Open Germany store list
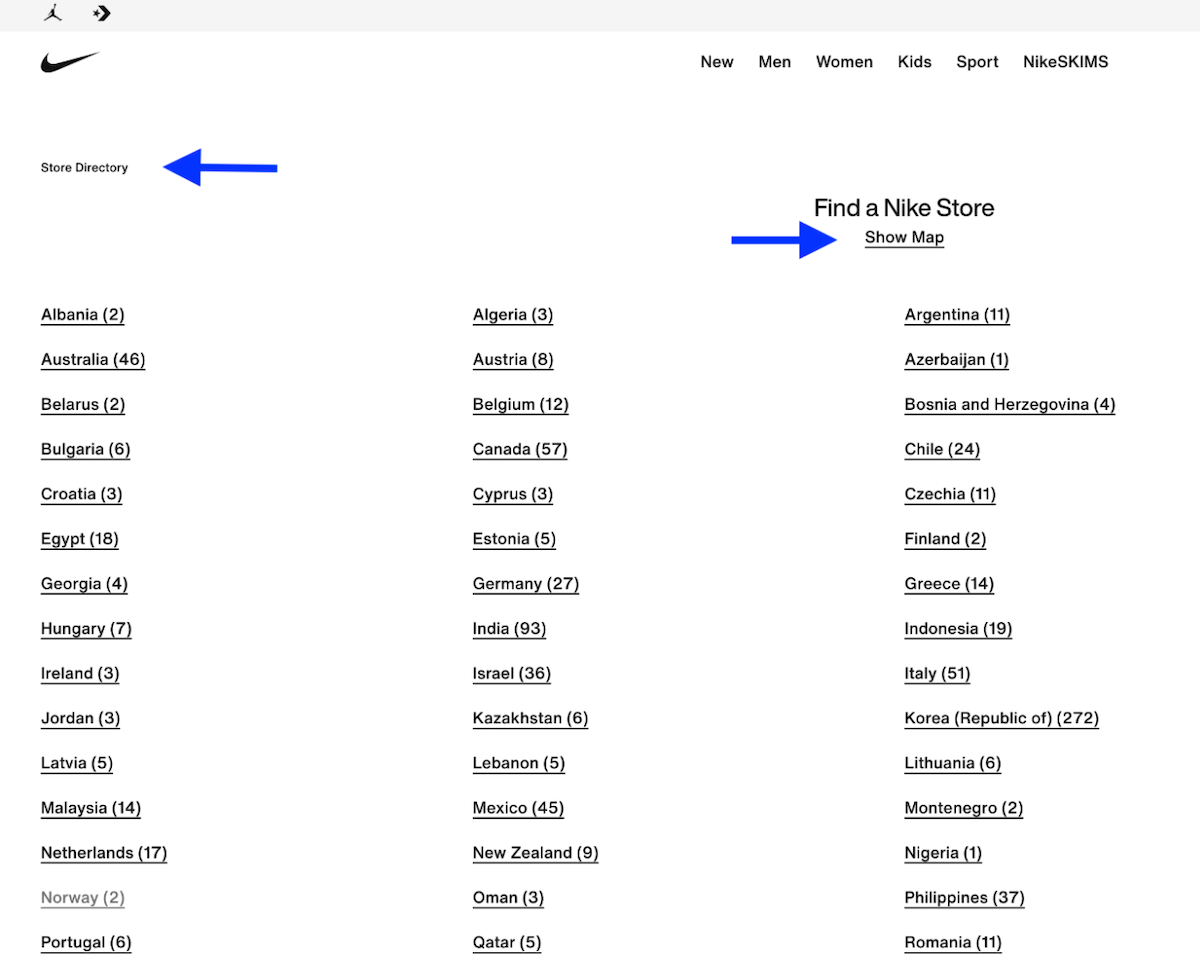 click(526, 583)
